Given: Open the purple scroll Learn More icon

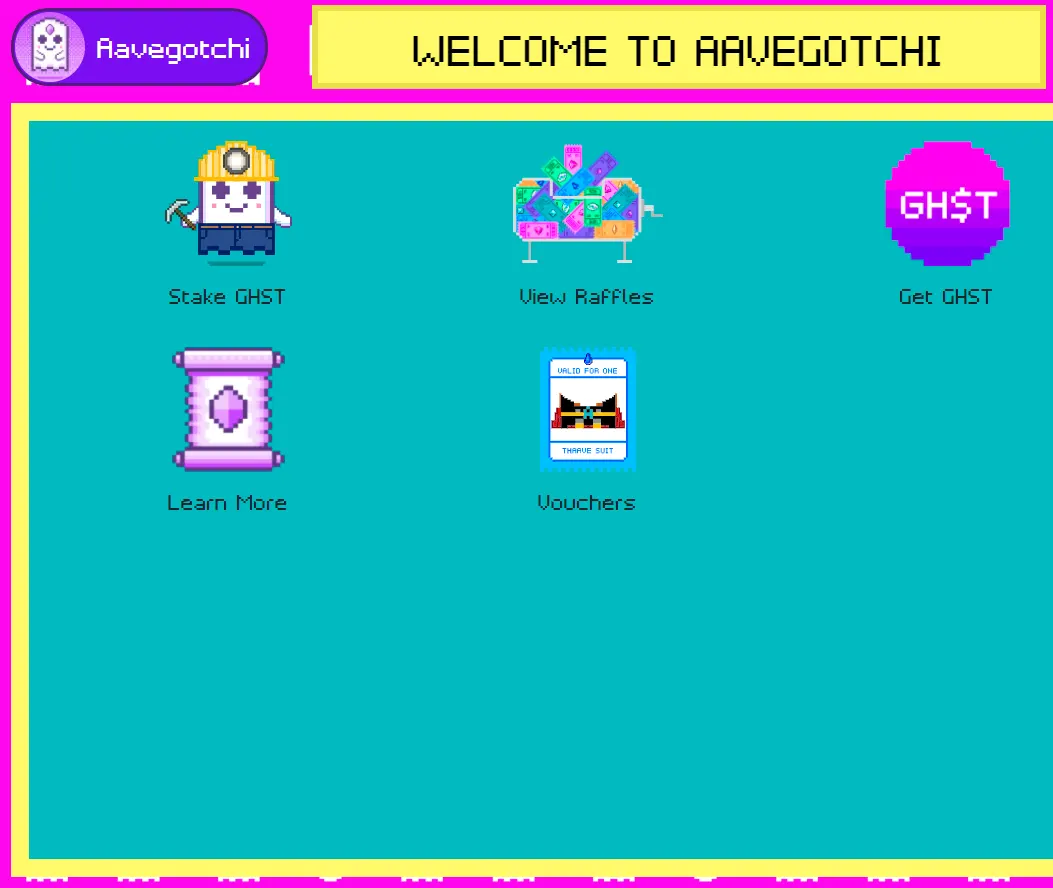Looking at the screenshot, I should tap(228, 409).
